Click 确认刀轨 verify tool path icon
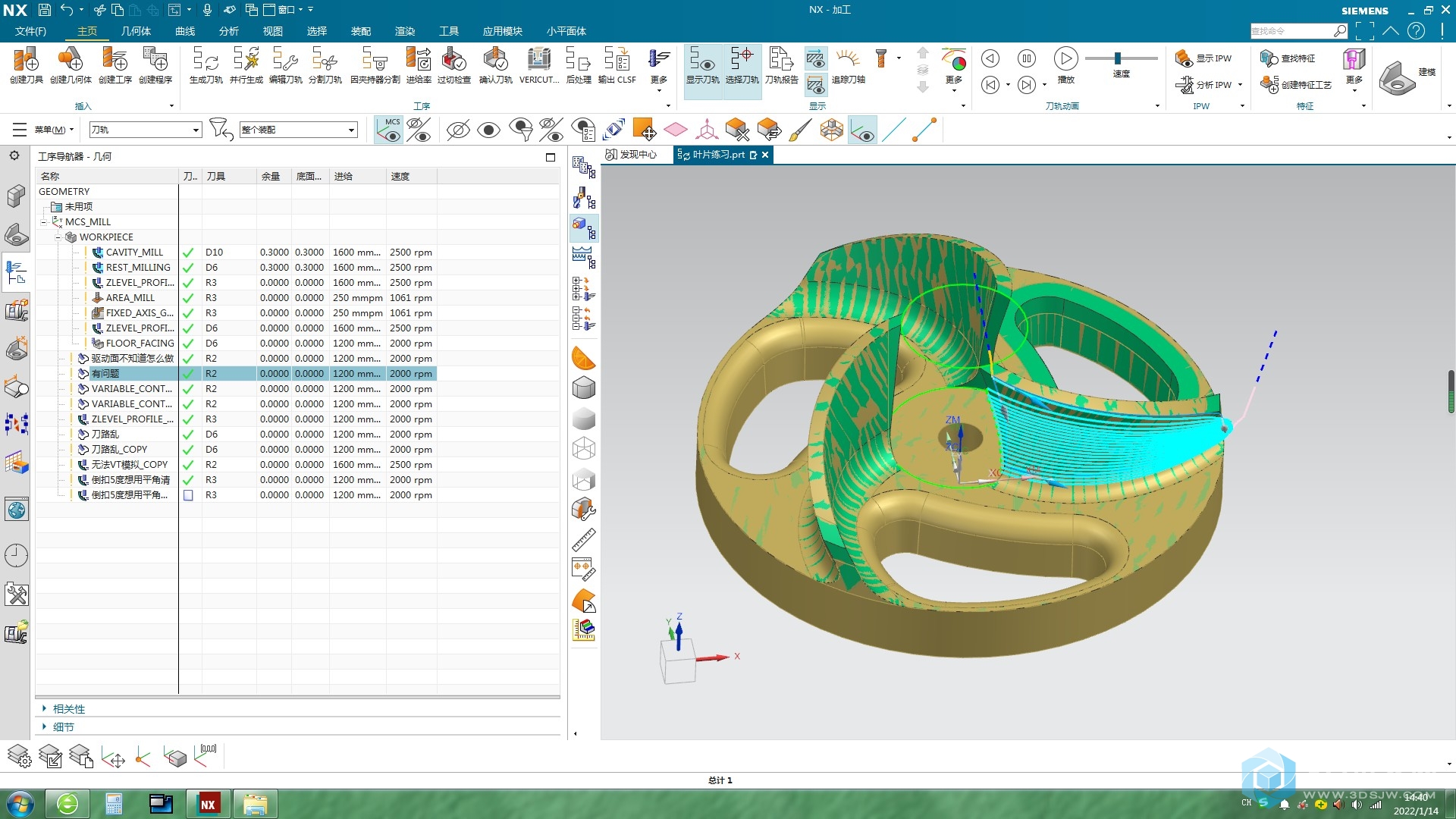Image resolution: width=1456 pixels, height=819 pixels. click(495, 65)
